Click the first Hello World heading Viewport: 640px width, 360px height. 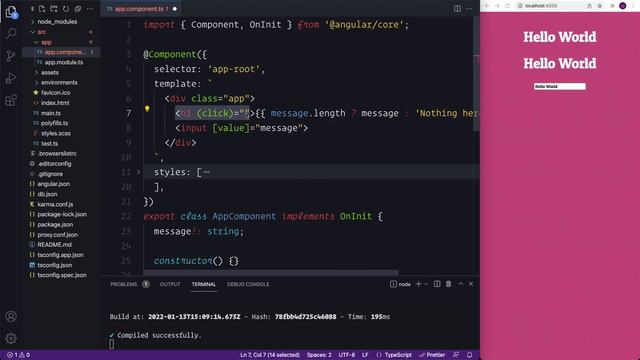(560, 37)
